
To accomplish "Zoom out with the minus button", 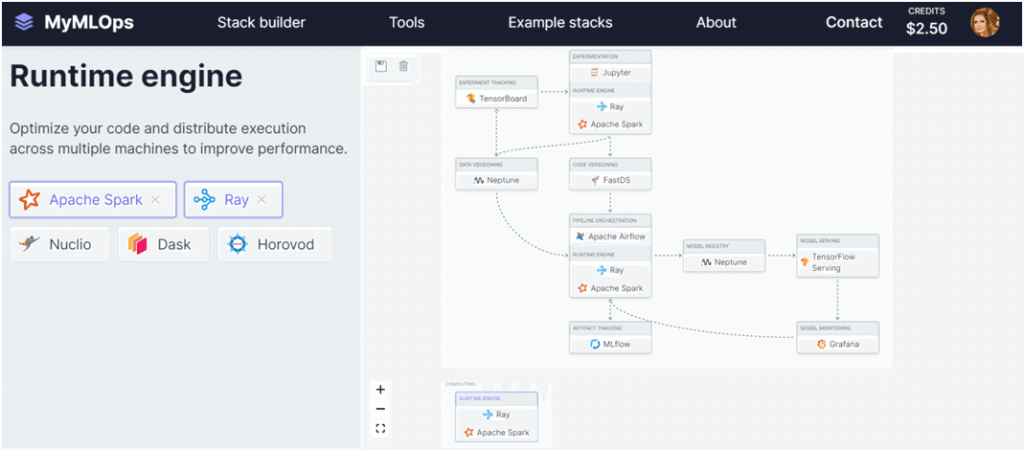I will pos(380,409).
